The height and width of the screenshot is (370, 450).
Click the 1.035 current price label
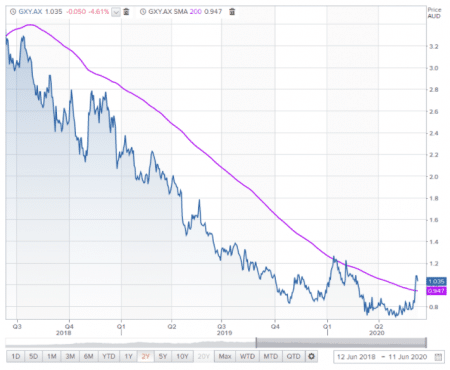click(x=436, y=282)
